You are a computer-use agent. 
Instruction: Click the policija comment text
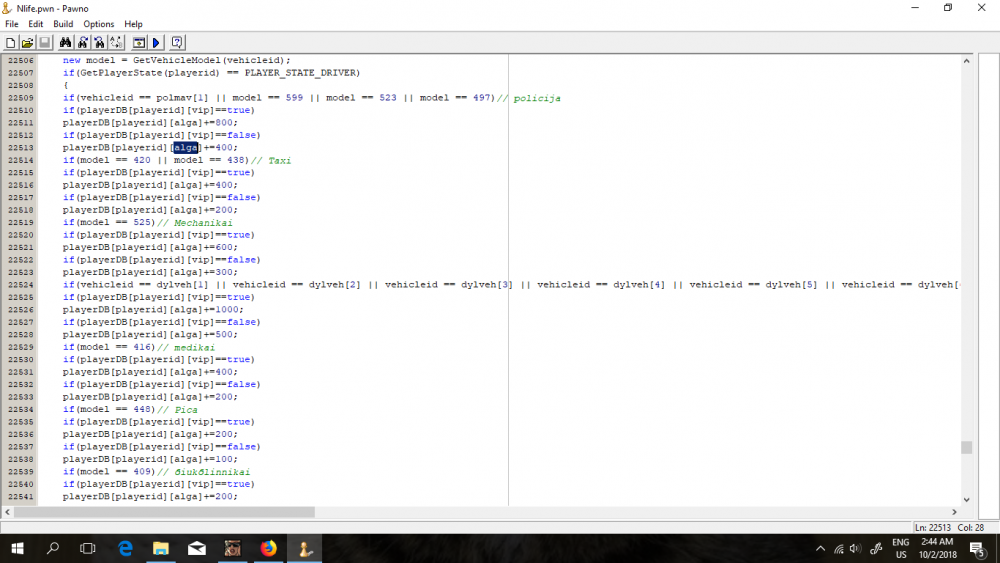click(x=537, y=98)
